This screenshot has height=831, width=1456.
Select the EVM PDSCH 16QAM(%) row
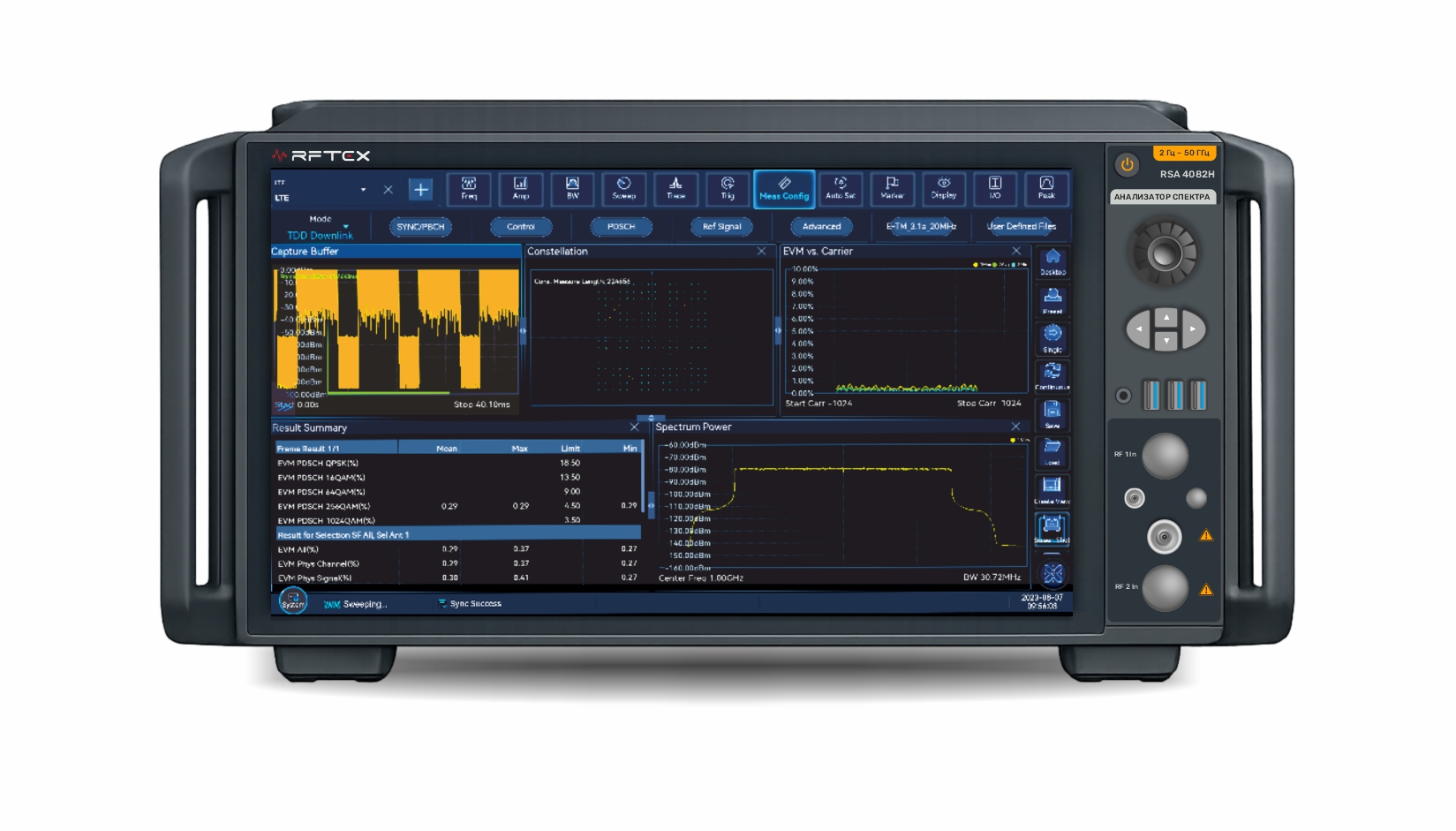[x=457, y=478]
